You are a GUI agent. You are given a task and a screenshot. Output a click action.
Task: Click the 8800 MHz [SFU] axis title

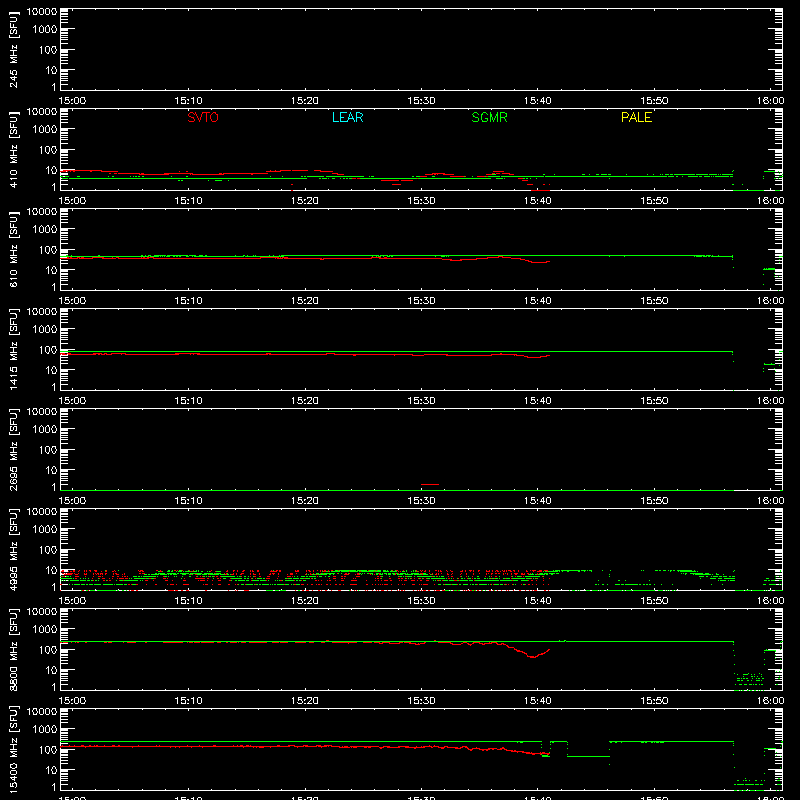[13, 649]
